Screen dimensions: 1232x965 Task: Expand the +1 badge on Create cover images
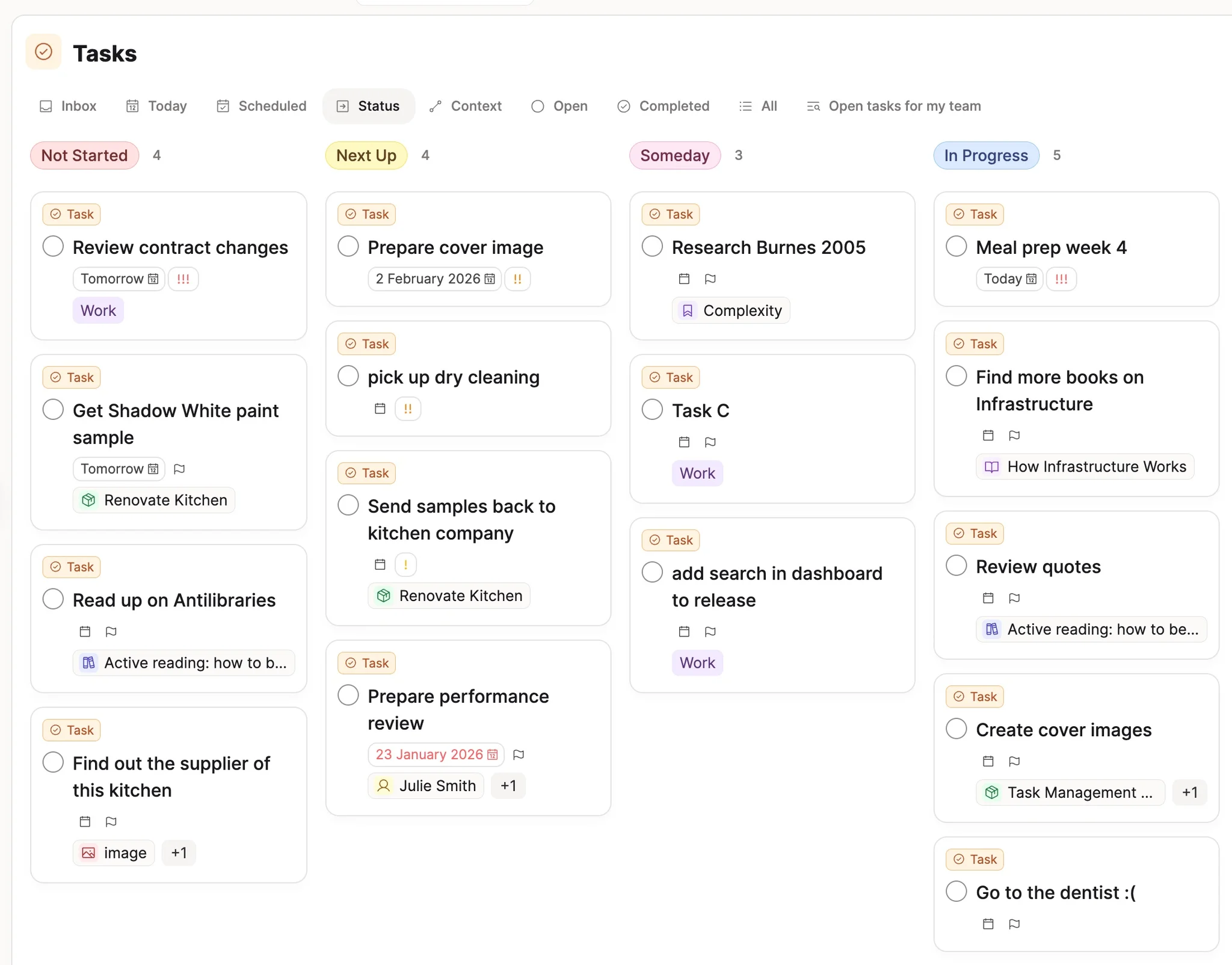pyautogui.click(x=1190, y=792)
